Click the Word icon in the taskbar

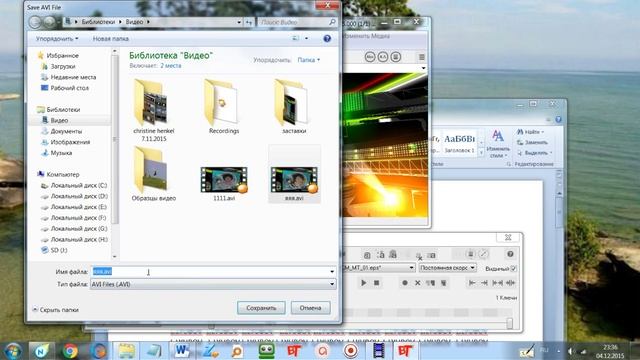tap(182, 351)
